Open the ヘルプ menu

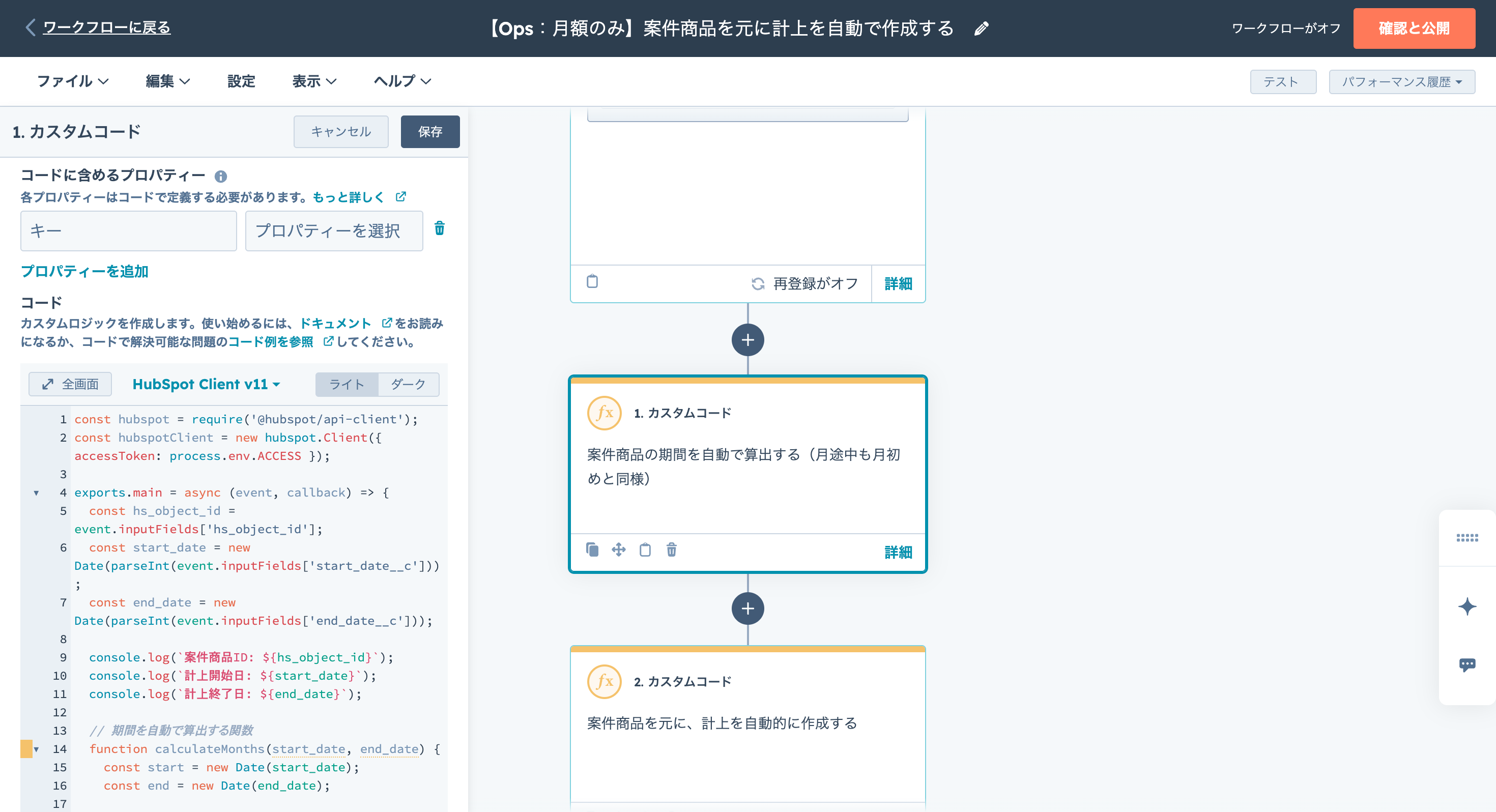[x=402, y=81]
